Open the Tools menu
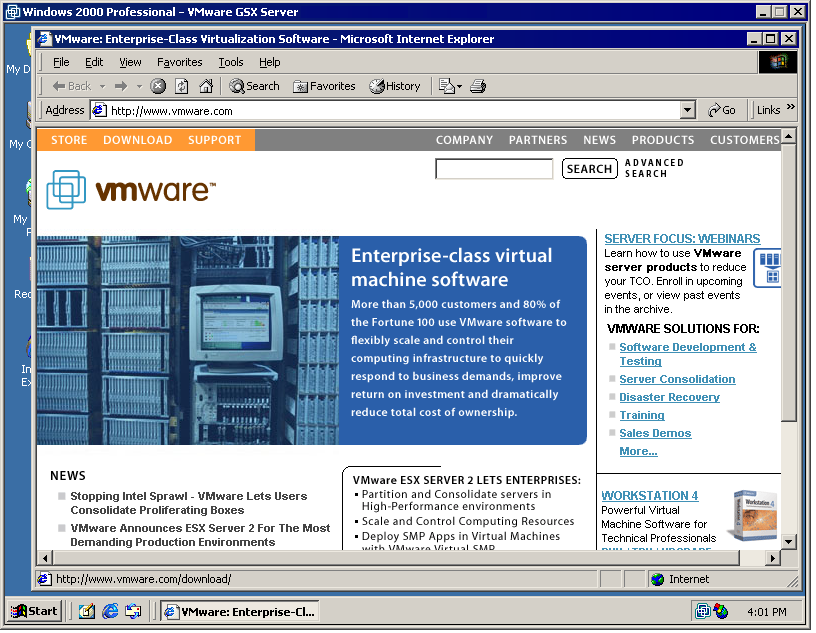816x633 pixels. click(x=231, y=62)
